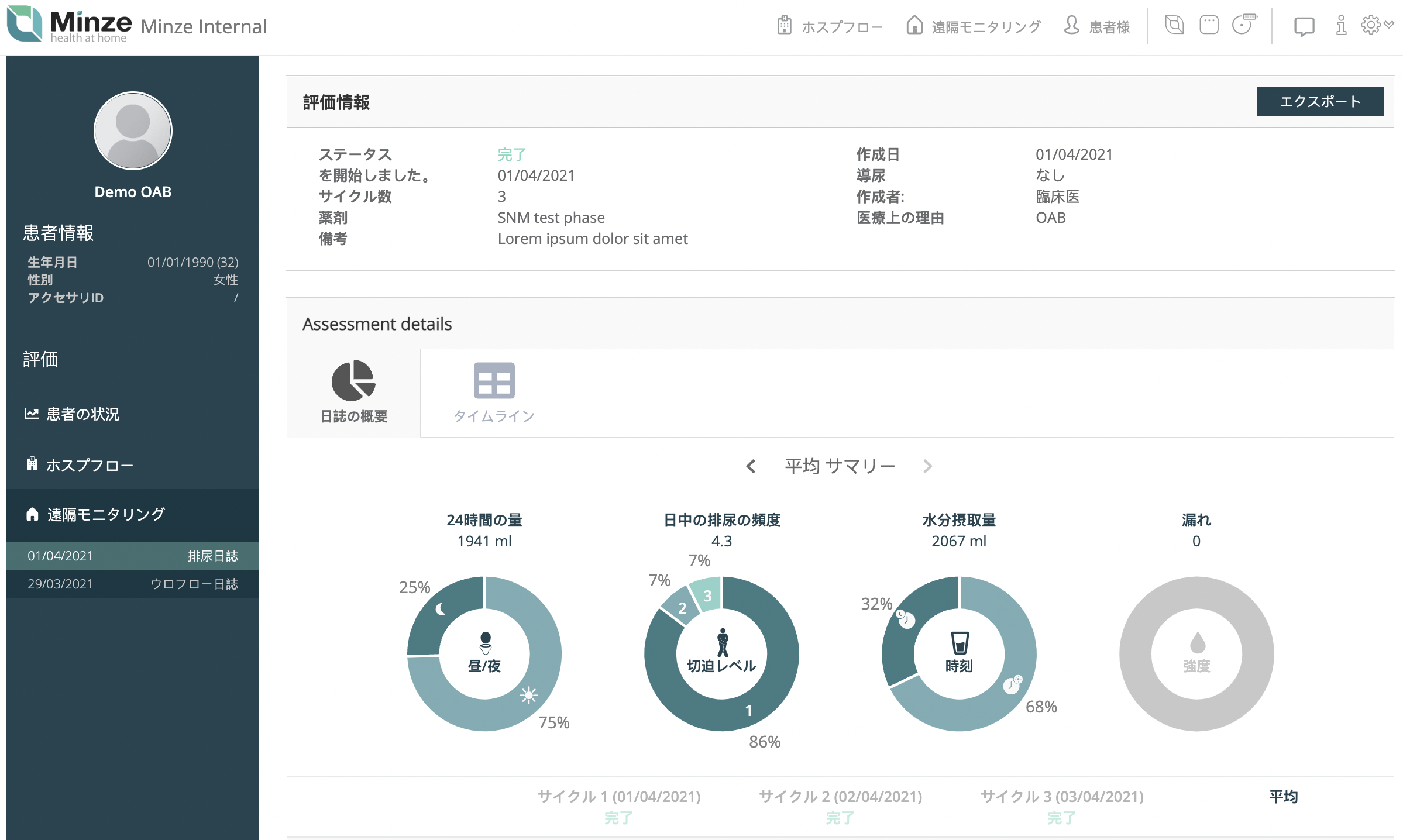Click the house icon in header

(x=914, y=25)
